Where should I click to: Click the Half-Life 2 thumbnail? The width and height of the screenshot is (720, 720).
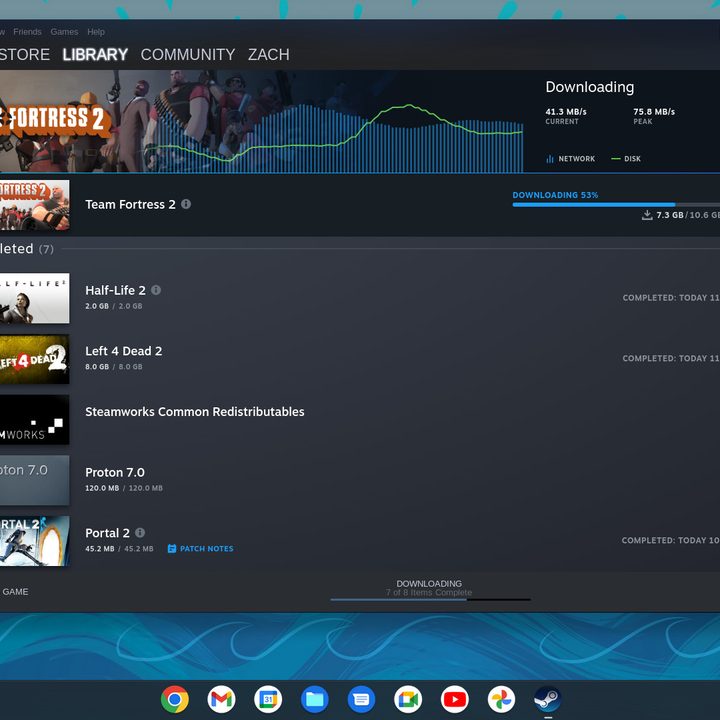[x=34, y=298]
